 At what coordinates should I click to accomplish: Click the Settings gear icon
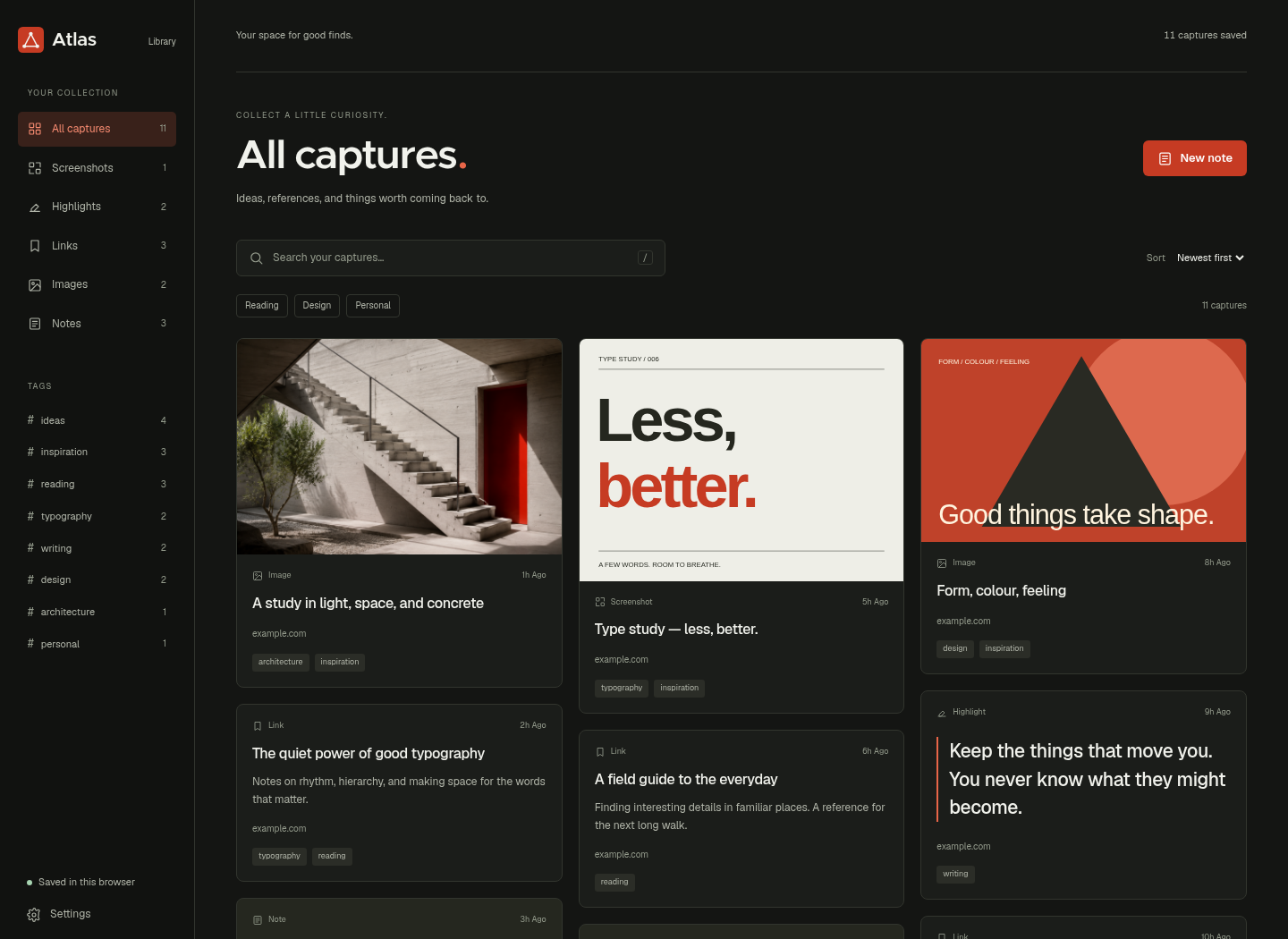coord(34,914)
